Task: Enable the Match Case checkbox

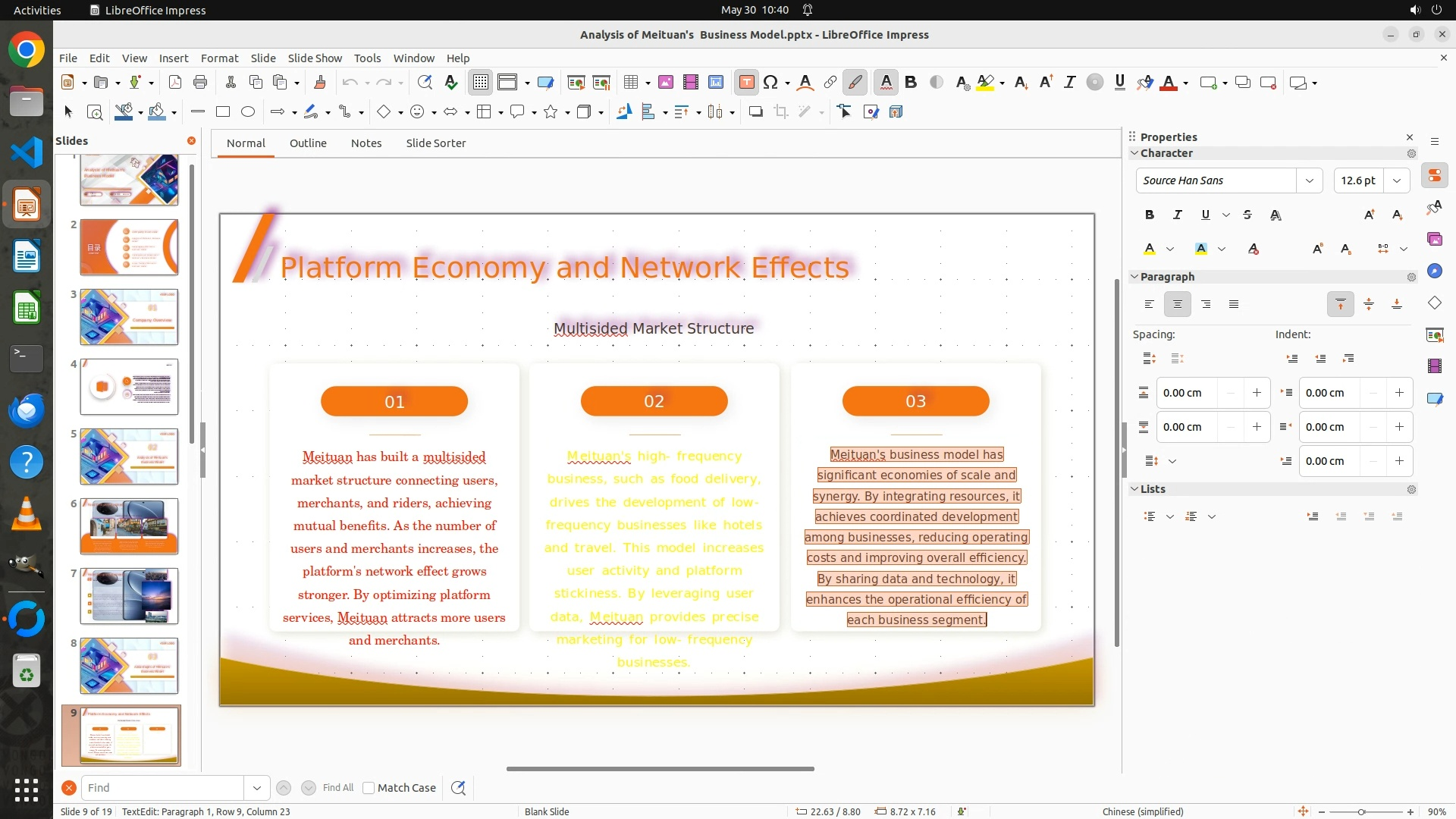Action: click(x=369, y=788)
